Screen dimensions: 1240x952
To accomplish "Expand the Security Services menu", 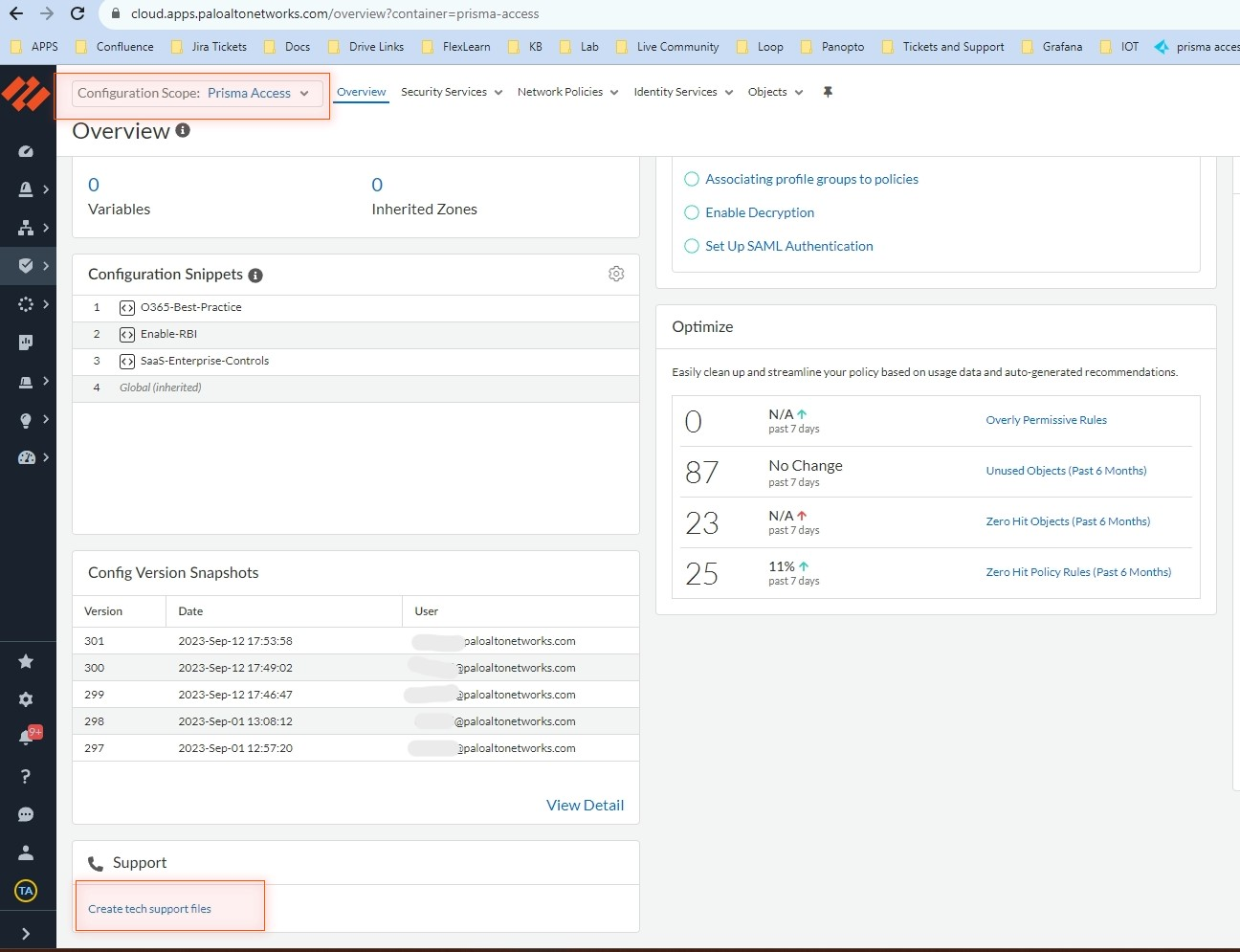I will tap(452, 92).
